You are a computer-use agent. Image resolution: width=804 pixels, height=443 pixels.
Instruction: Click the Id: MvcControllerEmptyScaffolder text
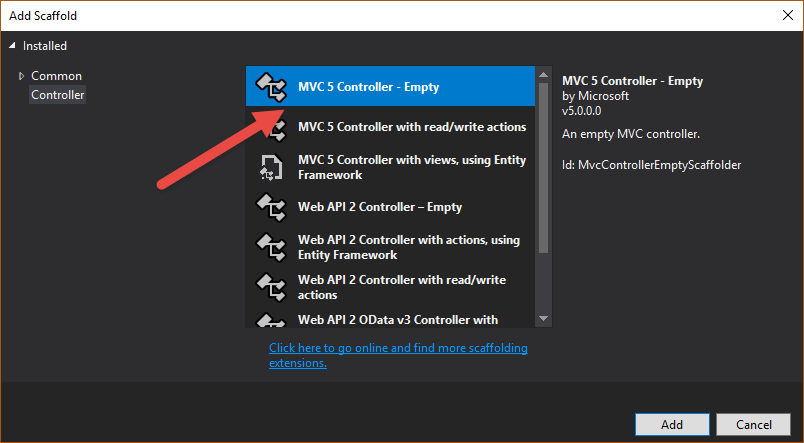coord(652,165)
